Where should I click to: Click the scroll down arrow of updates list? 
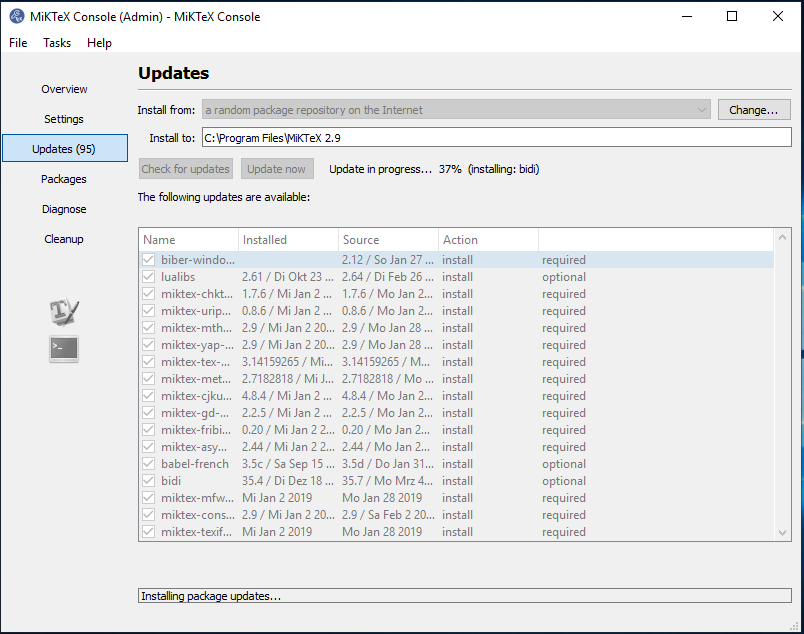tap(782, 532)
